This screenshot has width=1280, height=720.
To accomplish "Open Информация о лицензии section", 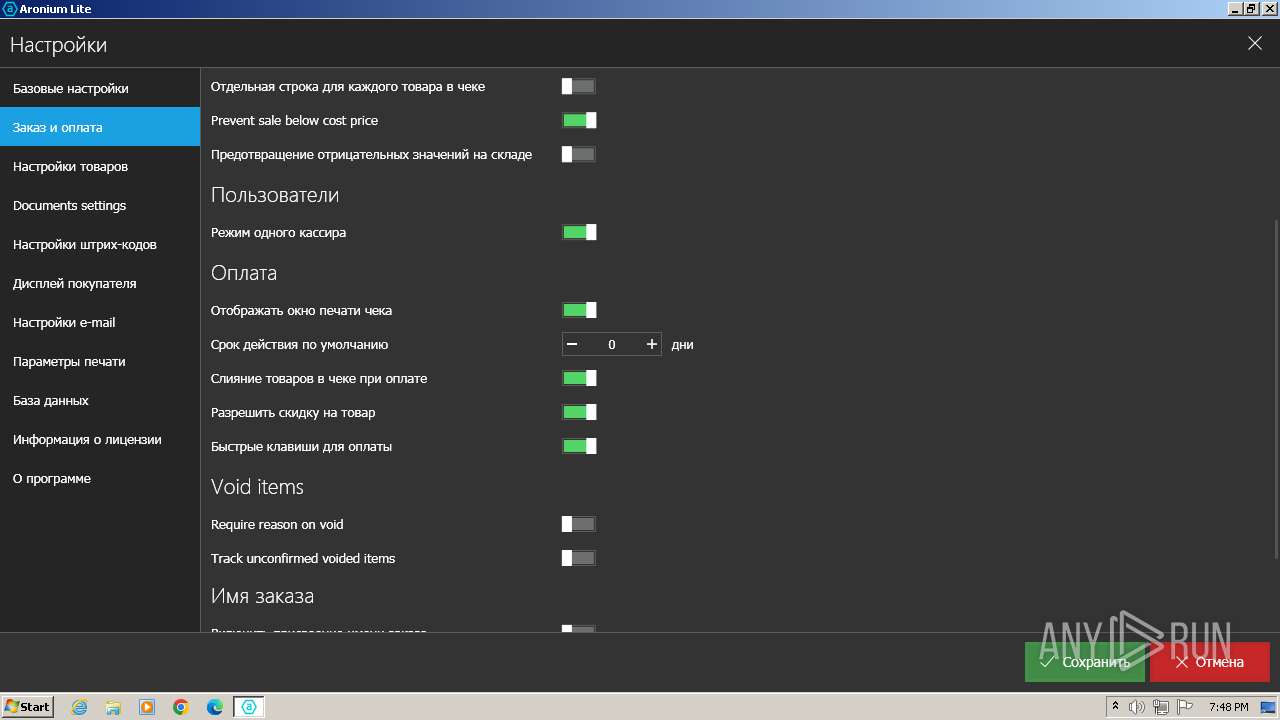I will click(100, 439).
